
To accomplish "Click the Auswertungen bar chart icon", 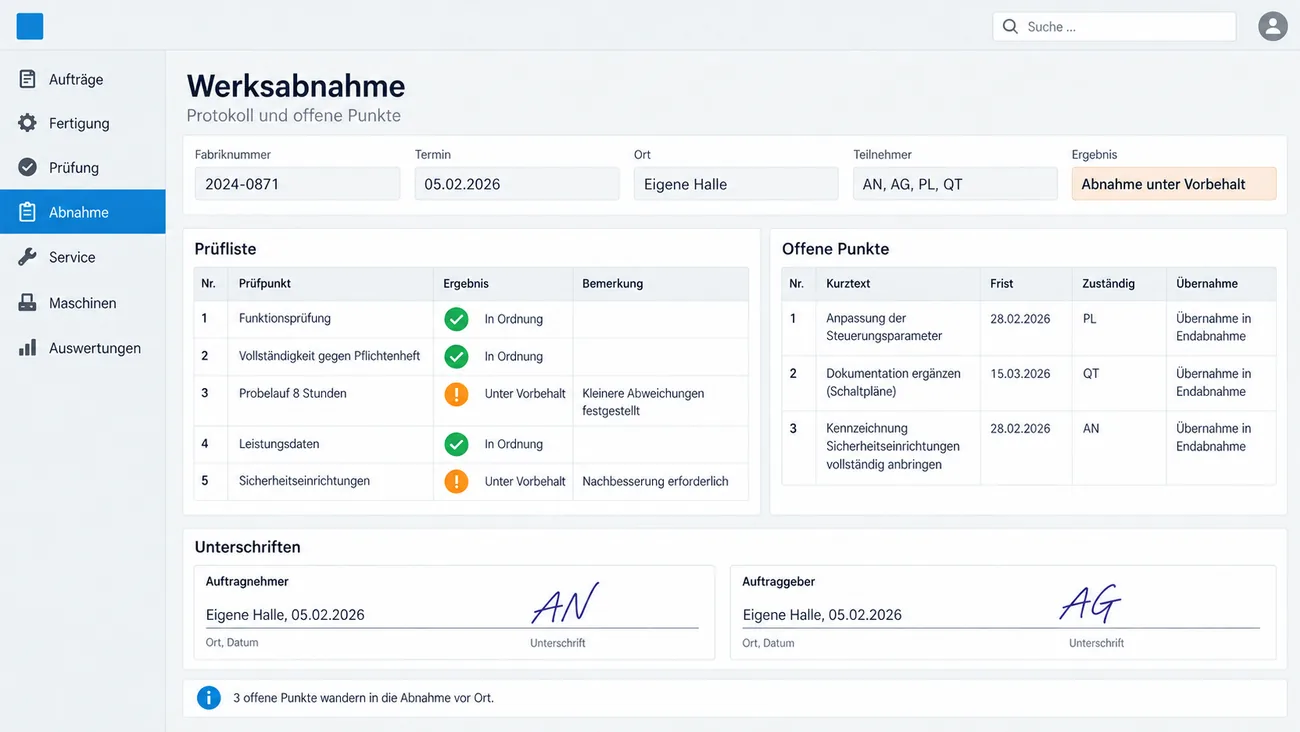I will [28, 348].
